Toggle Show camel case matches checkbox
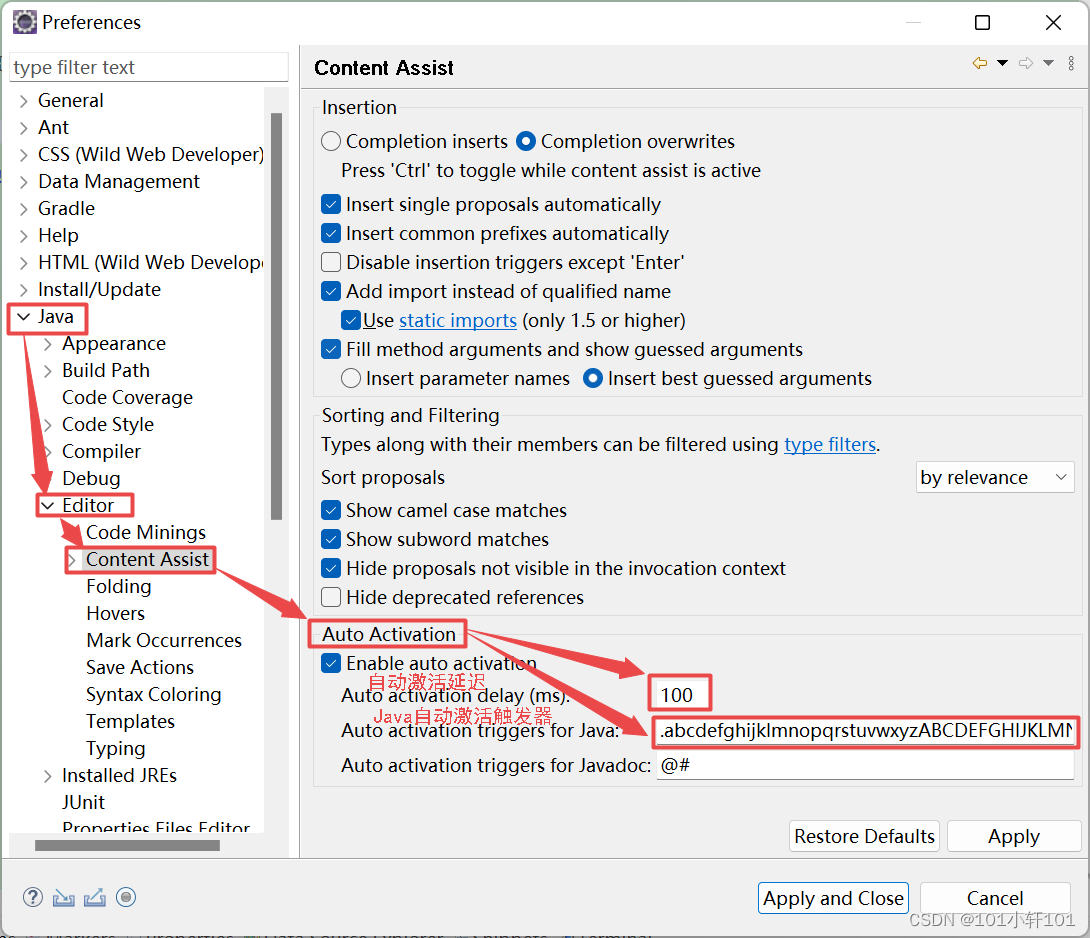The image size is (1090, 938). click(331, 510)
